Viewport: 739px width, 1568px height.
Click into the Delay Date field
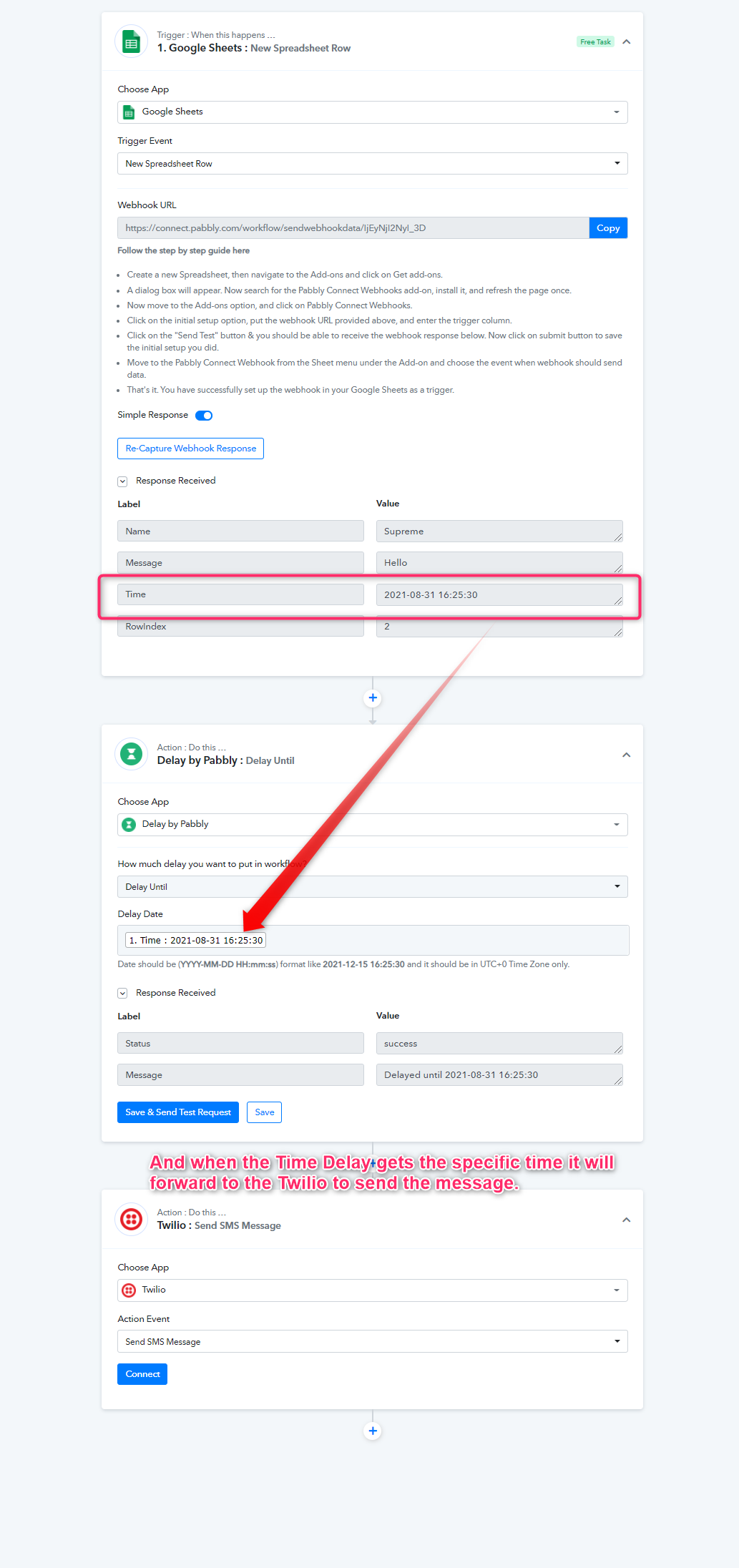[x=373, y=940]
